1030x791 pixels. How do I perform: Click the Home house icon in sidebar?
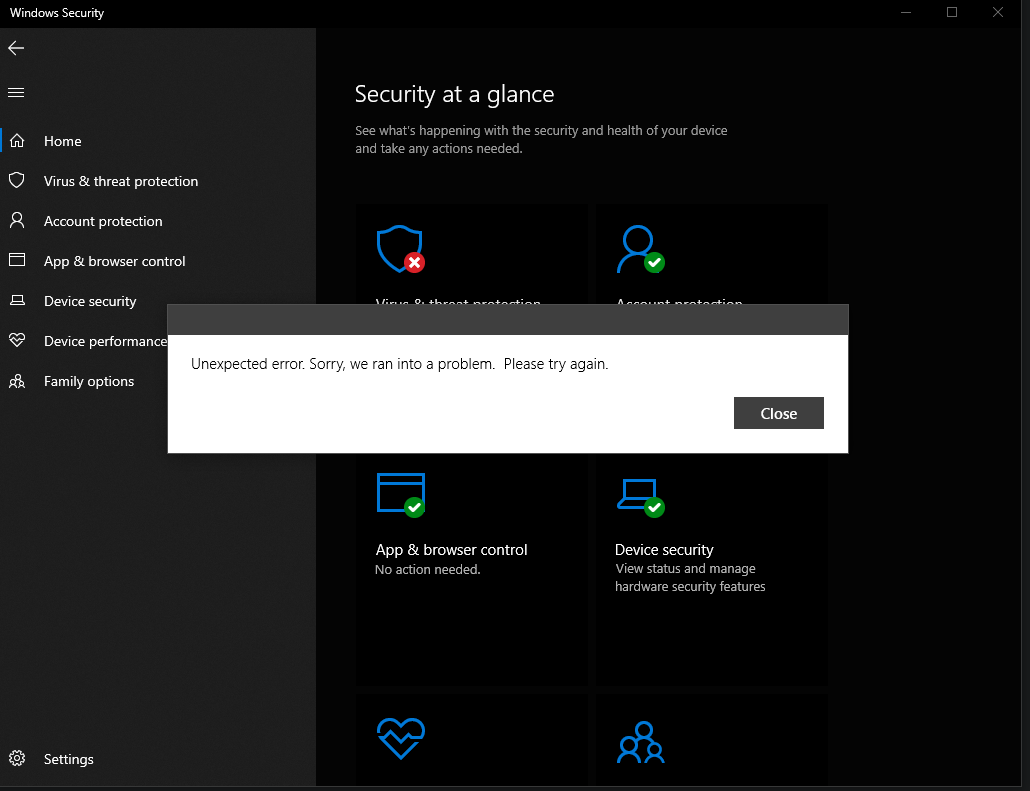point(17,141)
